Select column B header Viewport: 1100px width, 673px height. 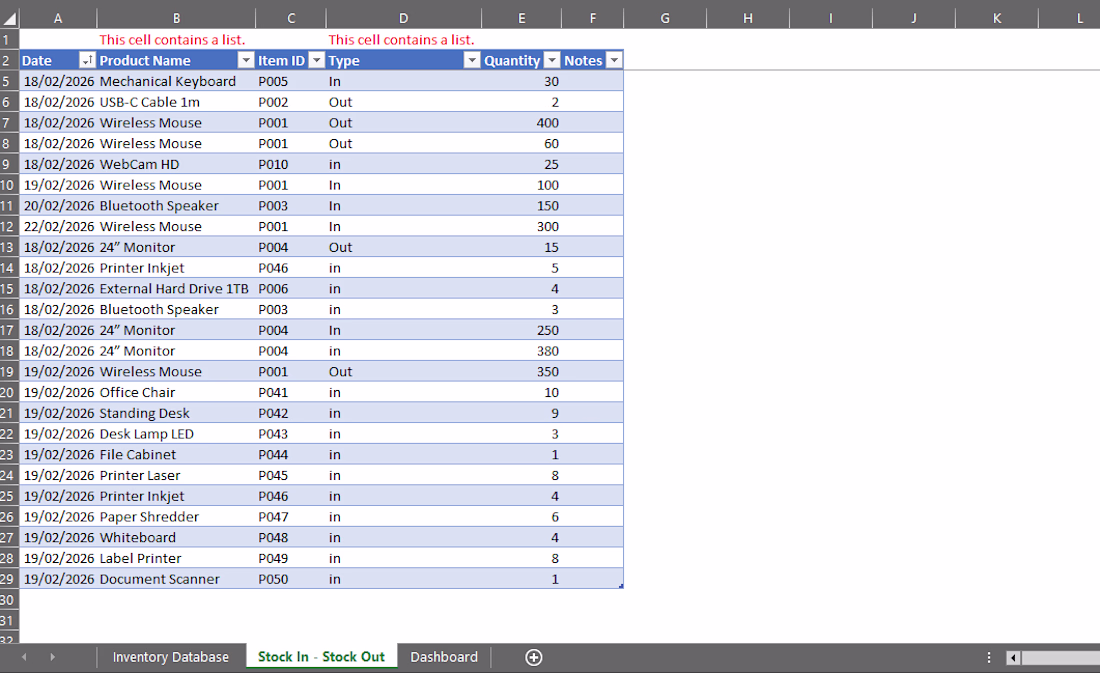click(176, 18)
